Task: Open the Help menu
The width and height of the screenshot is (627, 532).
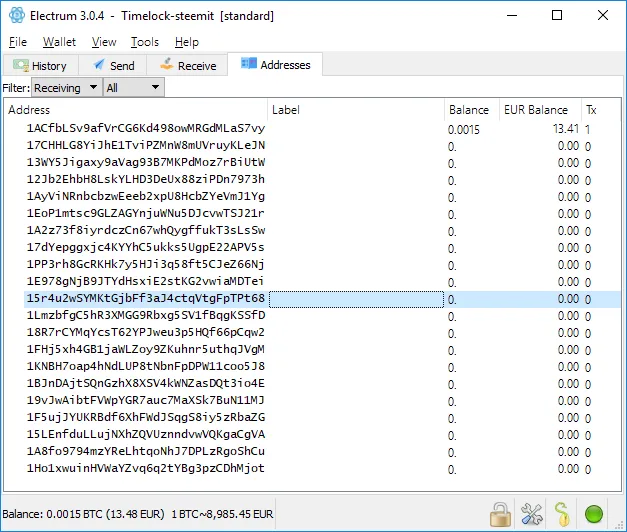Action: point(187,42)
